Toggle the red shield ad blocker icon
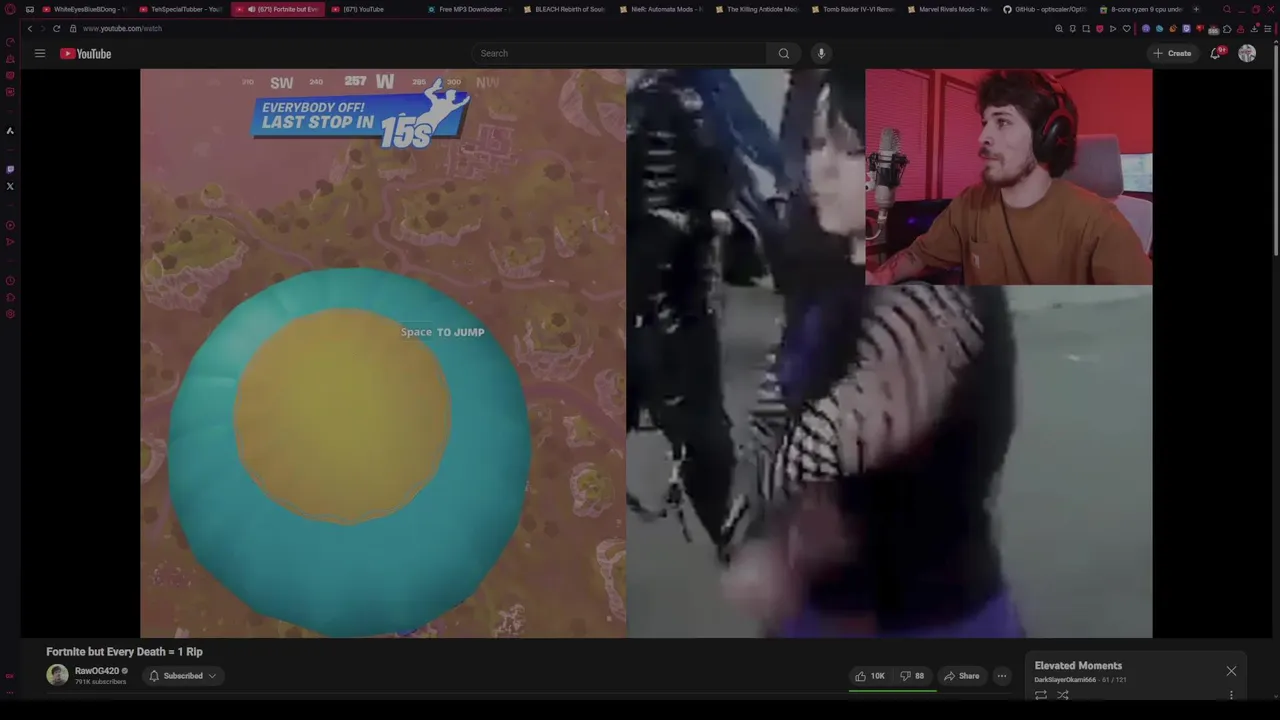Viewport: 1280px width, 720px height. click(1099, 28)
